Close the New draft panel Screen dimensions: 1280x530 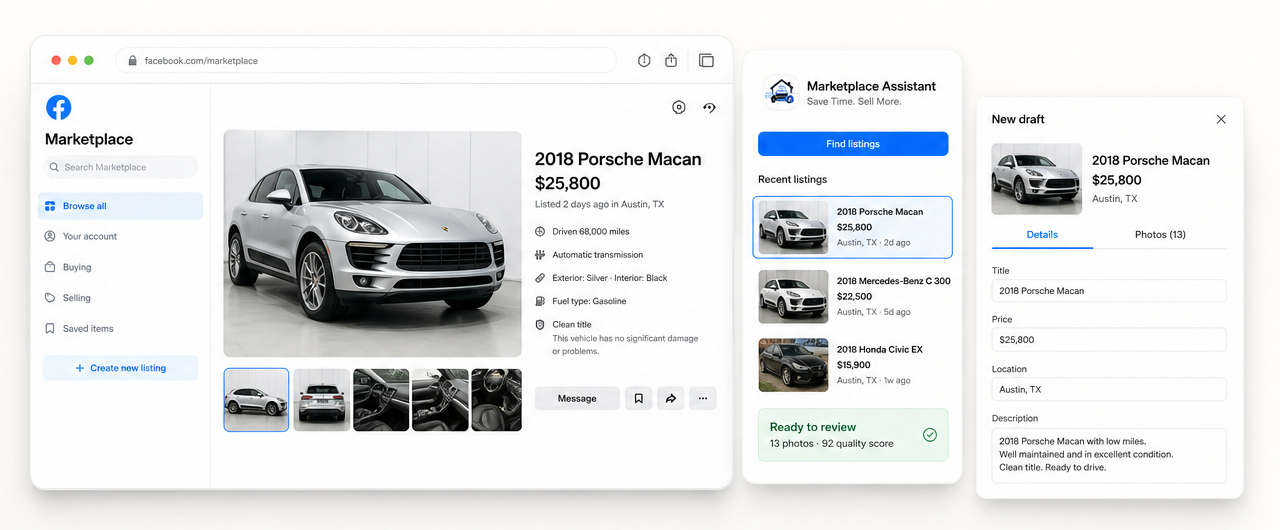pyautogui.click(x=1221, y=119)
